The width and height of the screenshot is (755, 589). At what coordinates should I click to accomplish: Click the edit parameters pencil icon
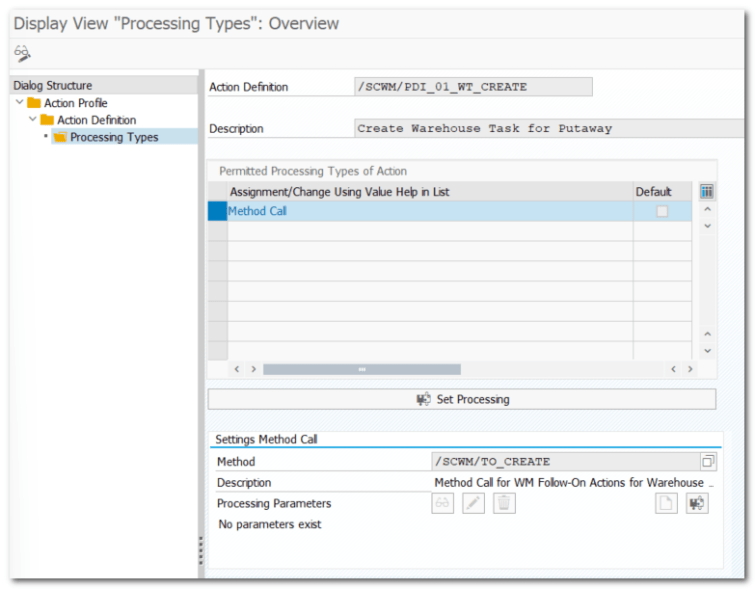pyautogui.click(x=473, y=503)
